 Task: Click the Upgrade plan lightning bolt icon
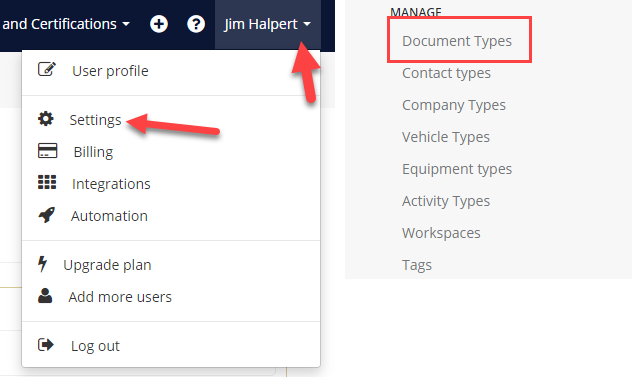pyautogui.click(x=42, y=264)
